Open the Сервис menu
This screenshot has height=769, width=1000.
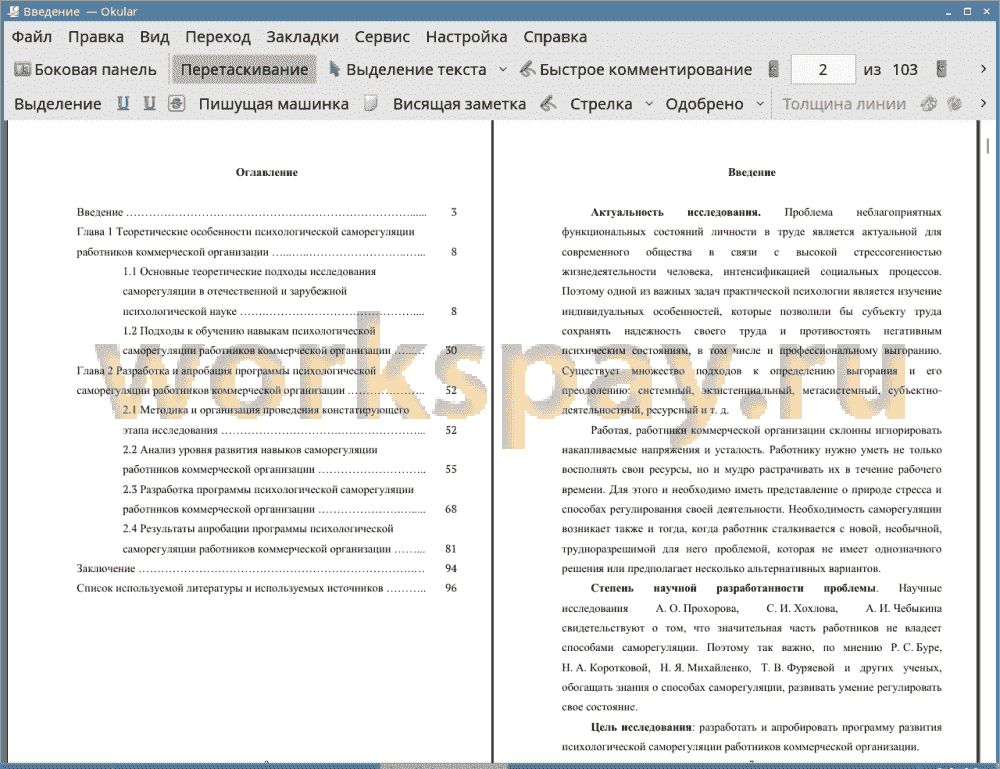click(382, 37)
